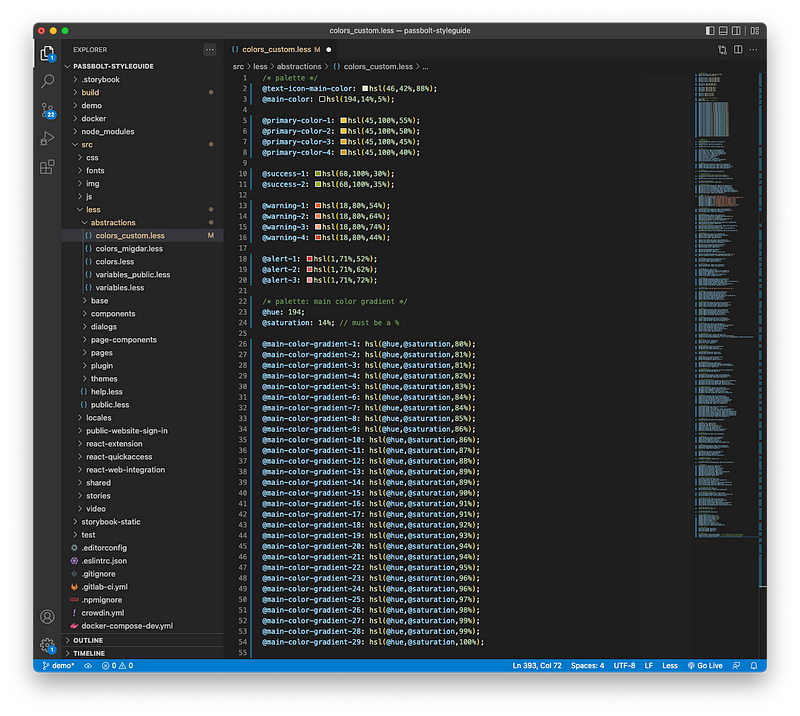Expand the OUTLINE section
Screen dimensions: 800x716
coord(88,640)
